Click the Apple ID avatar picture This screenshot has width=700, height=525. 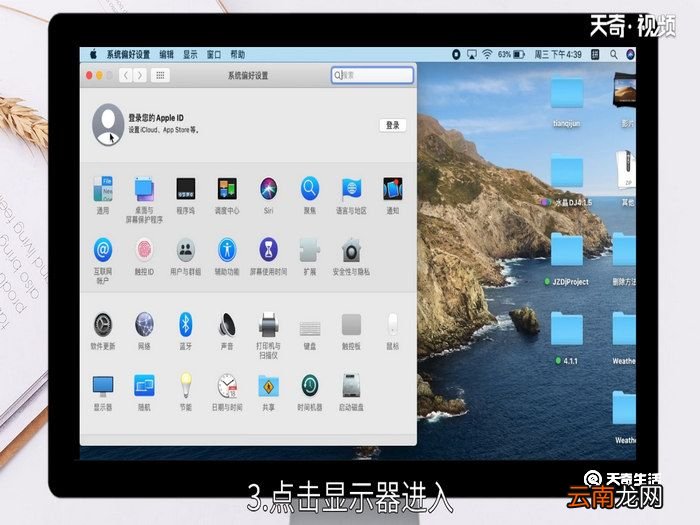108,124
